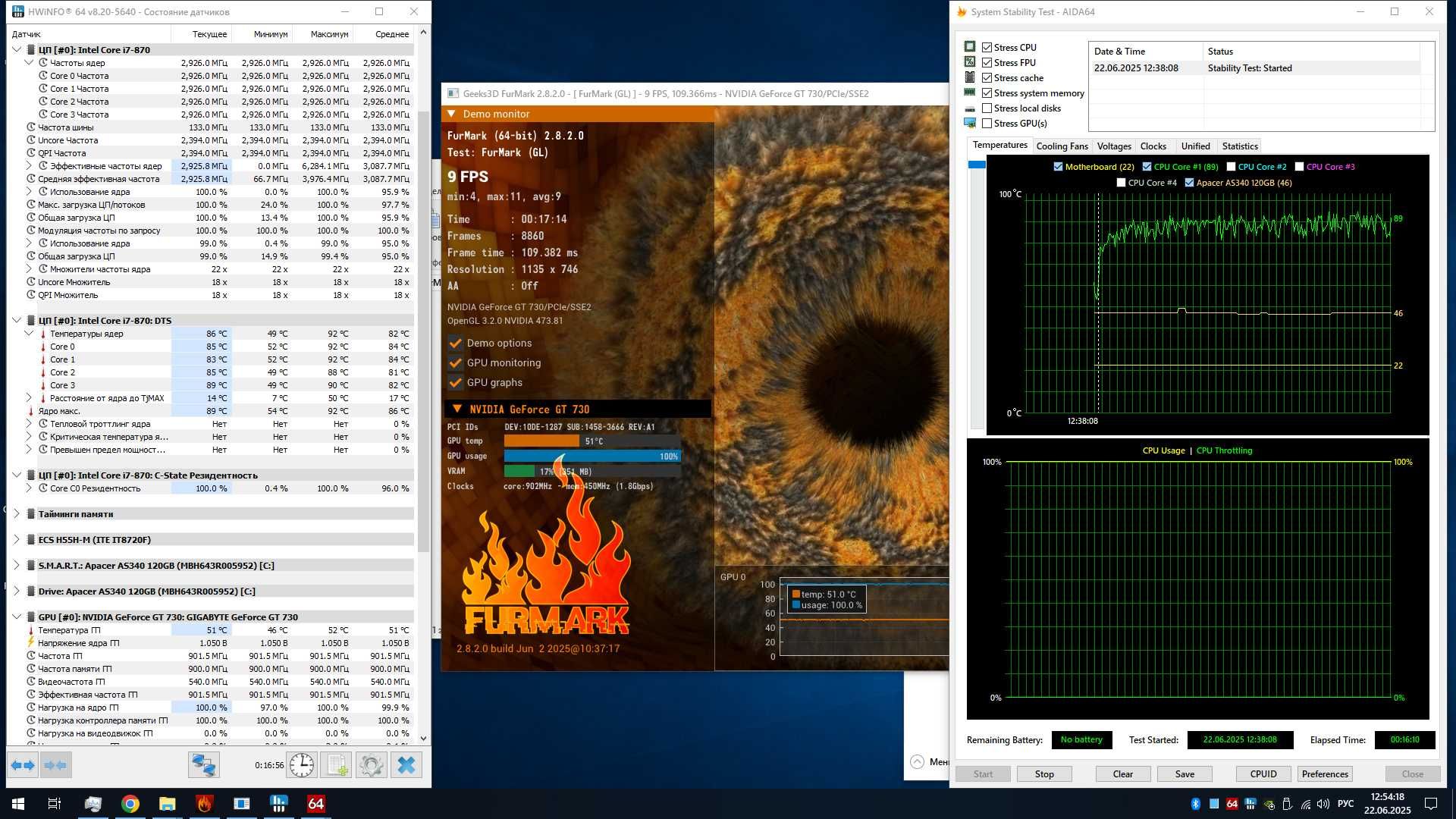
Task: Click Stop in AIDA64 stability test
Action: tap(1044, 774)
